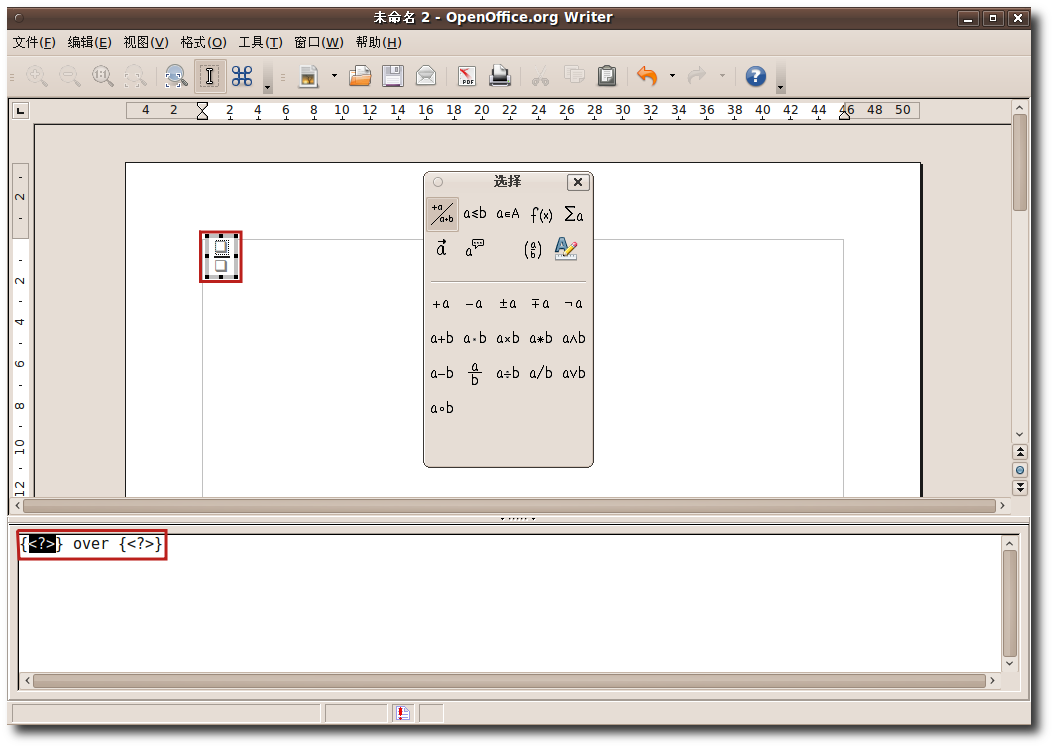The height and width of the screenshot is (748, 1054).
Task: Click the Print icon
Action: 499,76
